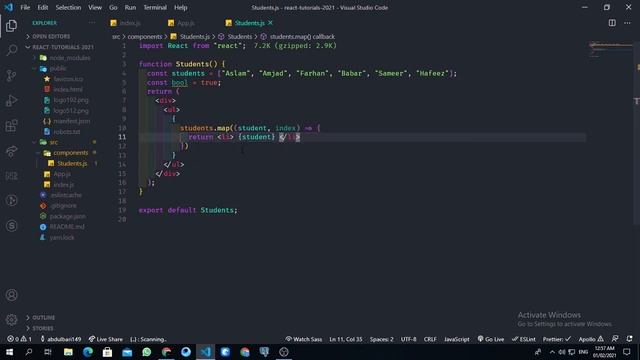
Task: Open the Extensions view
Action: point(11,125)
